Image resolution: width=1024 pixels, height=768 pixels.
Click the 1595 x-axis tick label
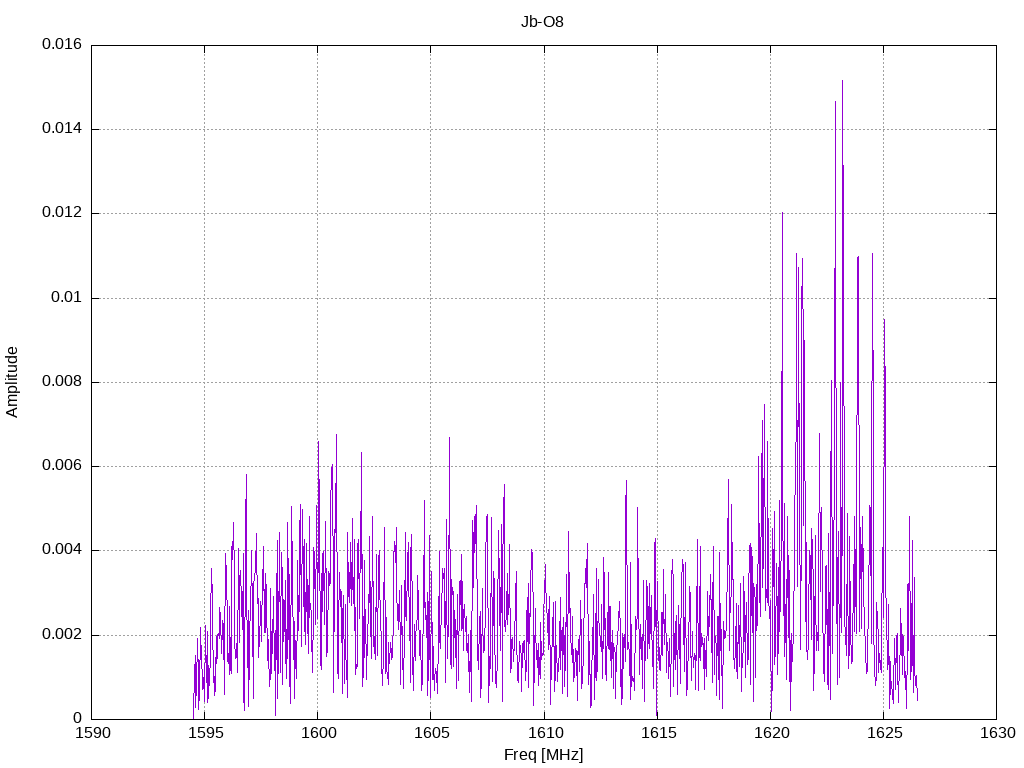pos(205,733)
